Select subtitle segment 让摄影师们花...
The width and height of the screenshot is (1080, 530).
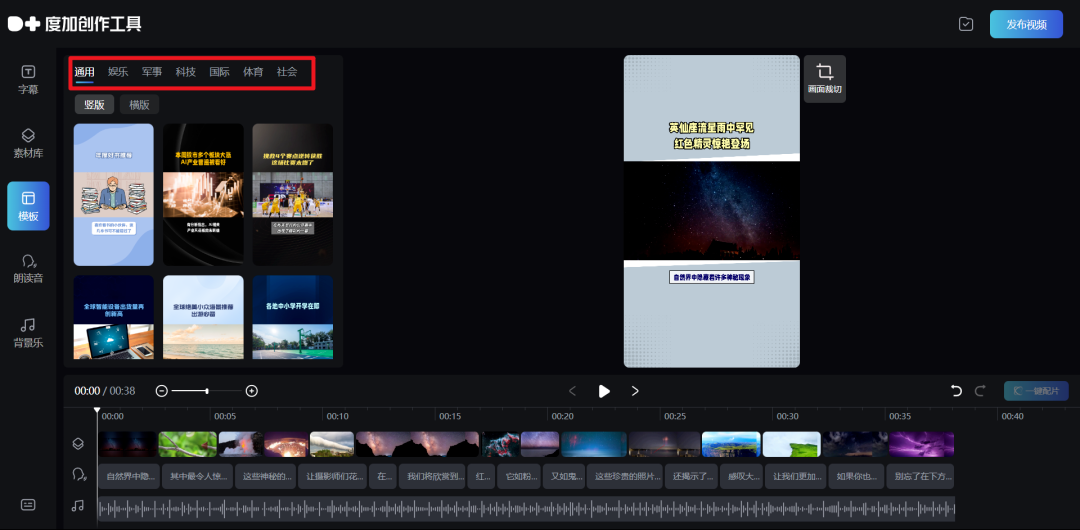333,476
